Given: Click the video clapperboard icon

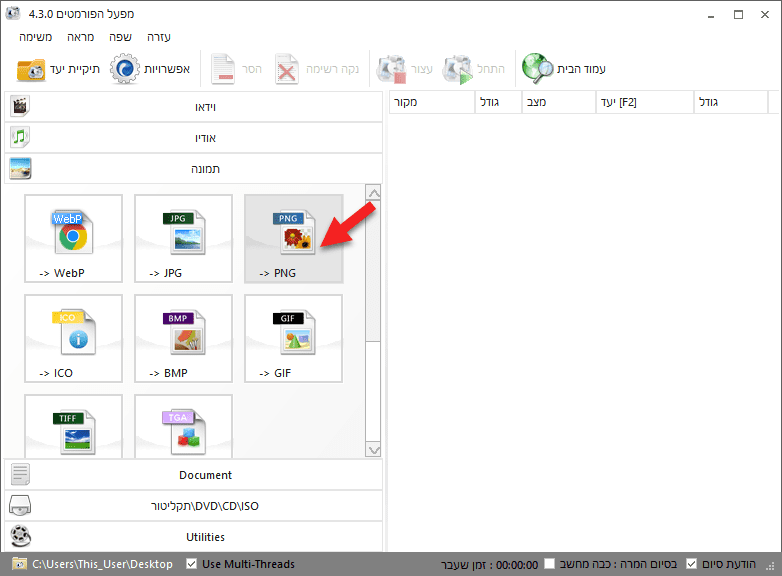Looking at the screenshot, I should (20, 106).
